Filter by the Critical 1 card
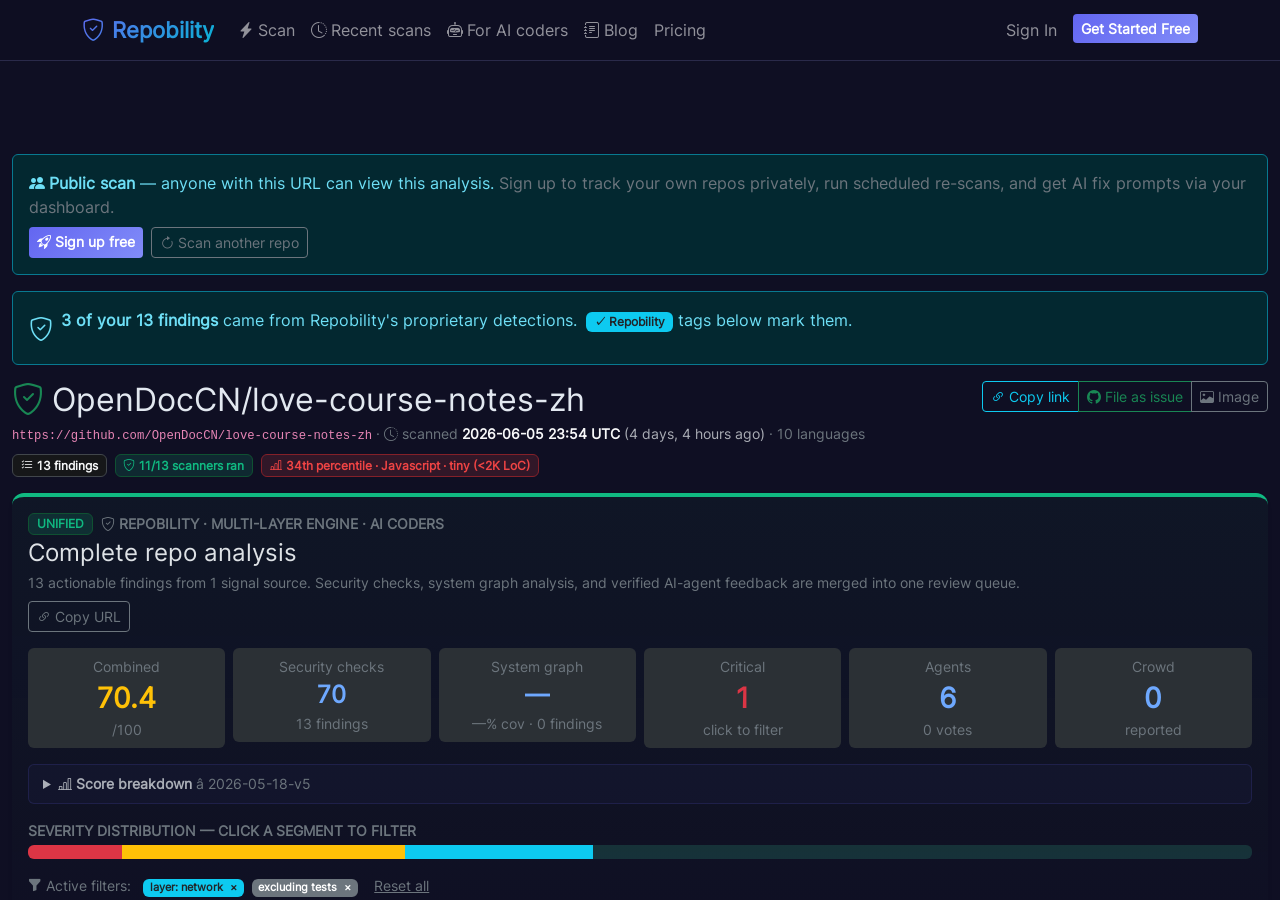The height and width of the screenshot is (900, 1280). pos(742,698)
